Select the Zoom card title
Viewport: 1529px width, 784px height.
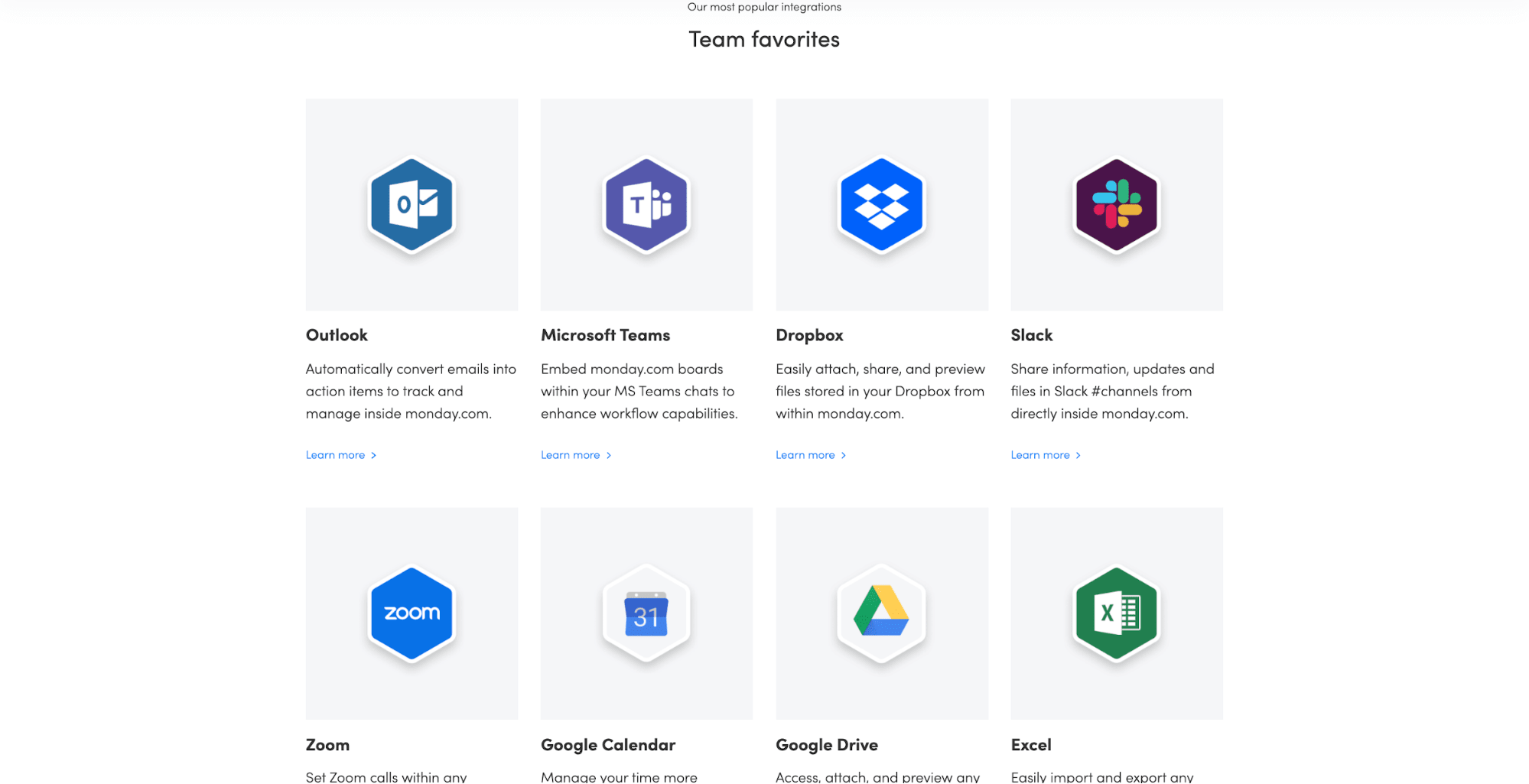pyautogui.click(x=327, y=745)
